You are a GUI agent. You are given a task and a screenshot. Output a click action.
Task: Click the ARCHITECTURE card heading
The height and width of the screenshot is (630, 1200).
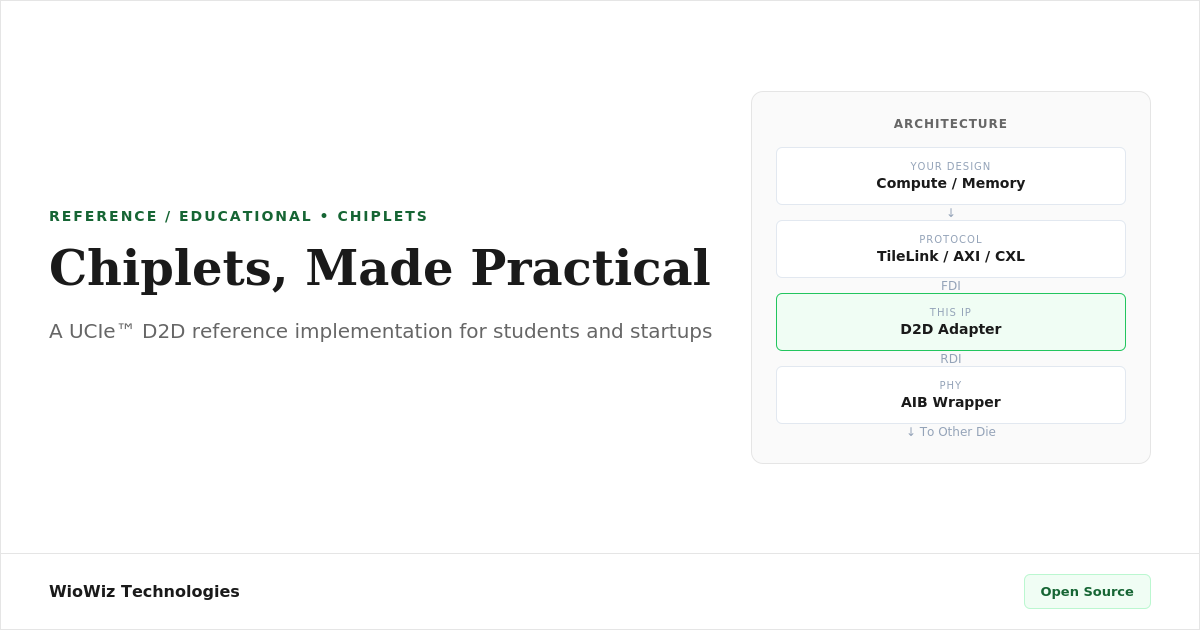pyautogui.click(x=950, y=124)
